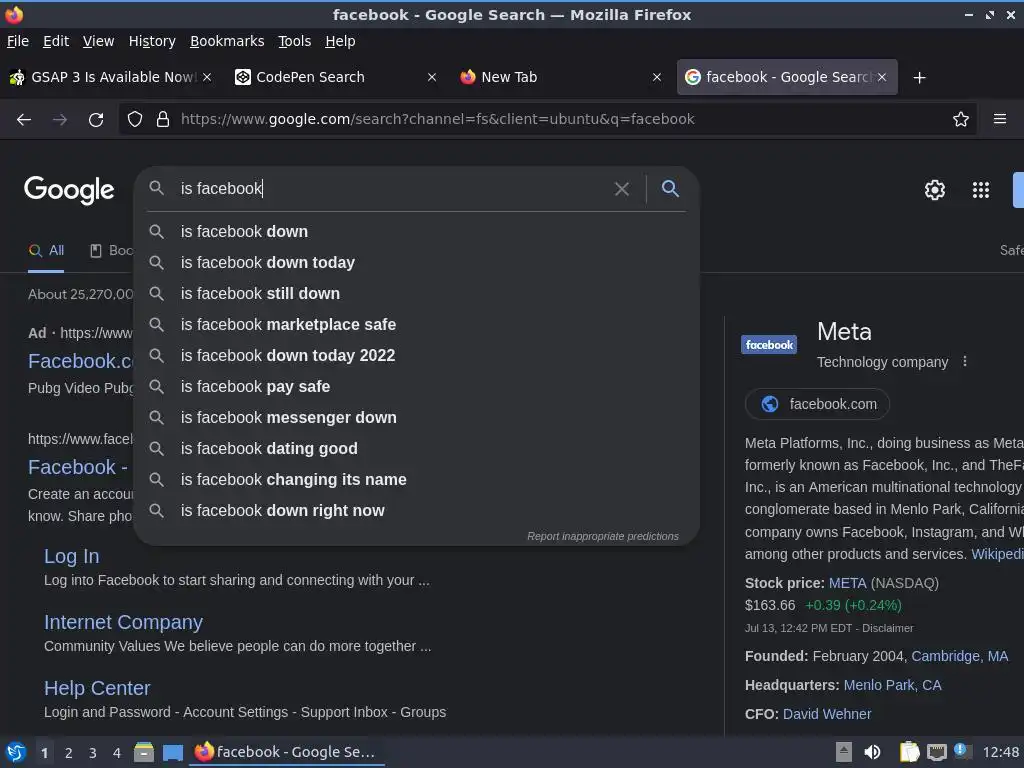The height and width of the screenshot is (768, 1024).
Task: Go back using the browser back arrow
Action: pyautogui.click(x=24, y=120)
